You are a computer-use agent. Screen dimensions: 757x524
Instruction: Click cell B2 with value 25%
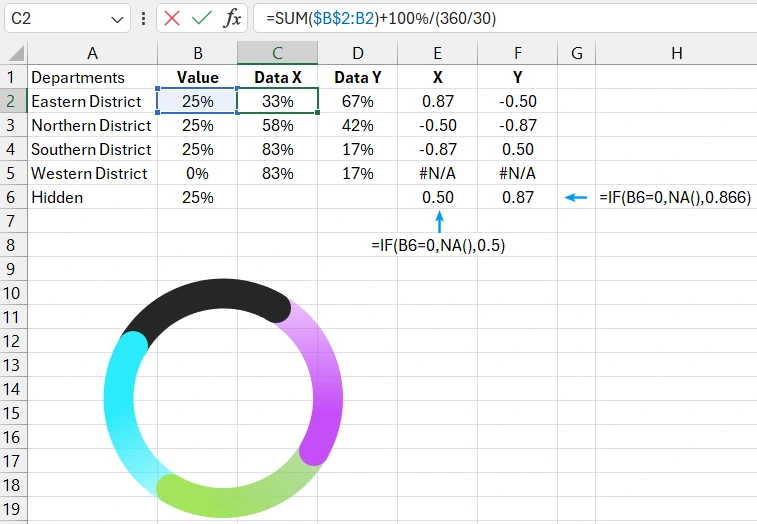tap(197, 101)
